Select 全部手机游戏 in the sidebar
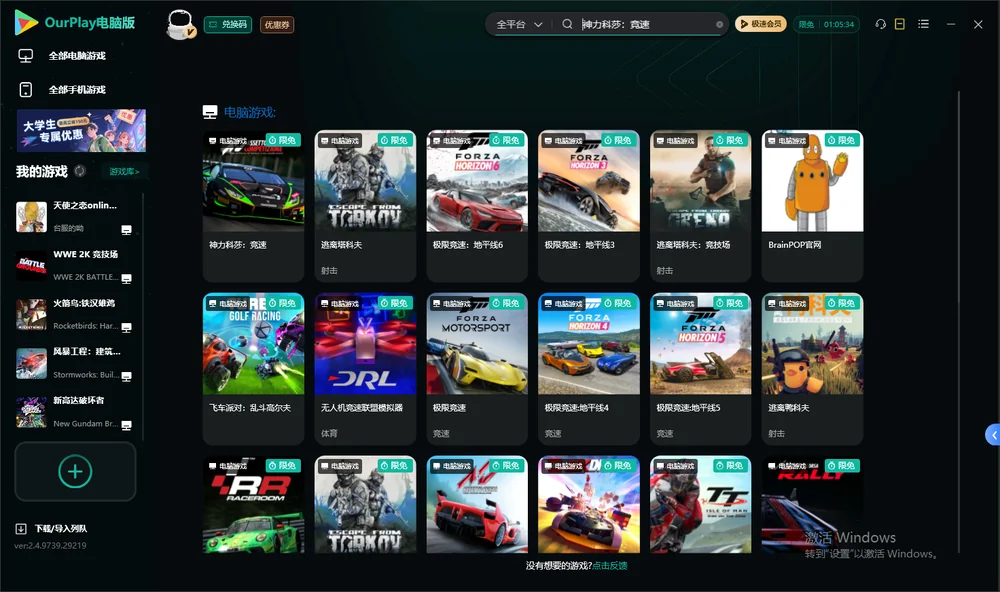The image size is (1000, 592). [78, 89]
